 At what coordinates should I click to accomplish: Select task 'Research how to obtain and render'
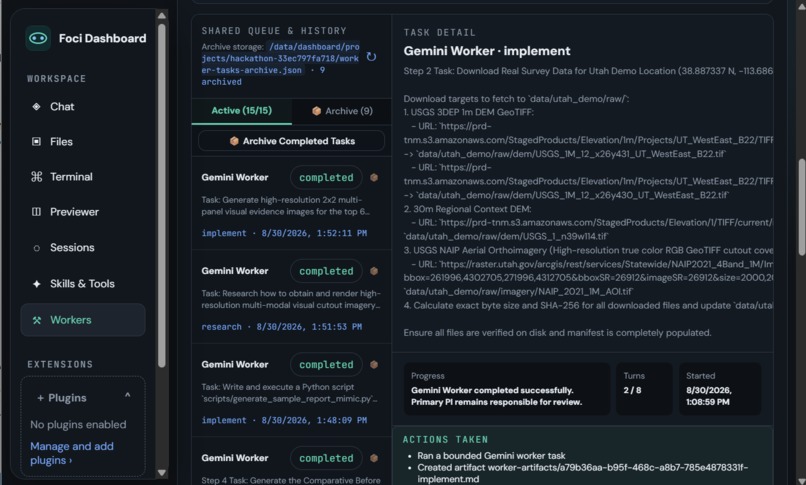click(x=291, y=299)
